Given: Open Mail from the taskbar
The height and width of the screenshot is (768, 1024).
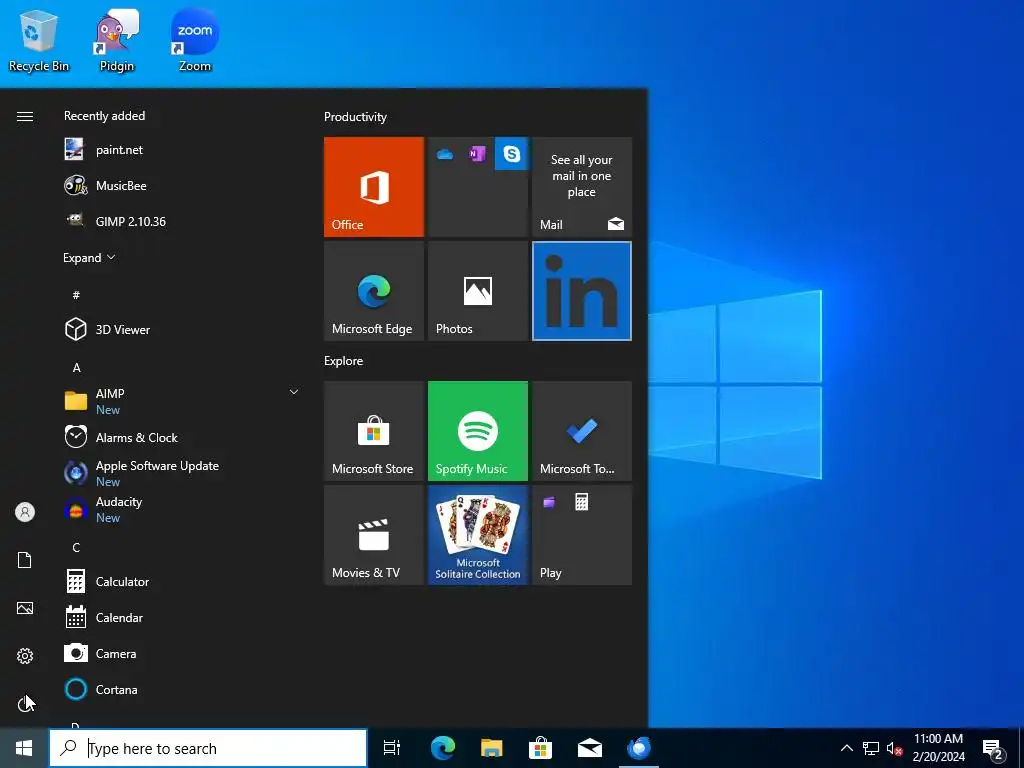Looking at the screenshot, I should tap(590, 748).
